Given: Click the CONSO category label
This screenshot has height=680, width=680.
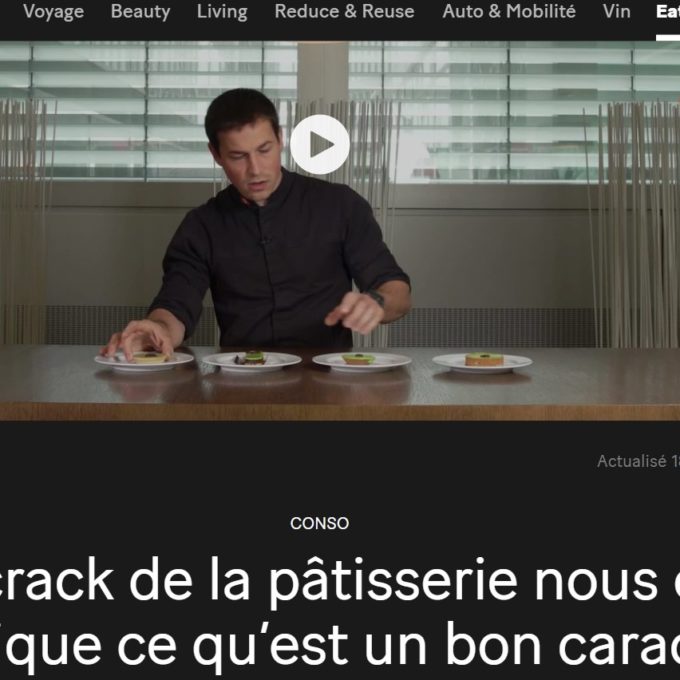Looking at the screenshot, I should (x=320, y=523).
